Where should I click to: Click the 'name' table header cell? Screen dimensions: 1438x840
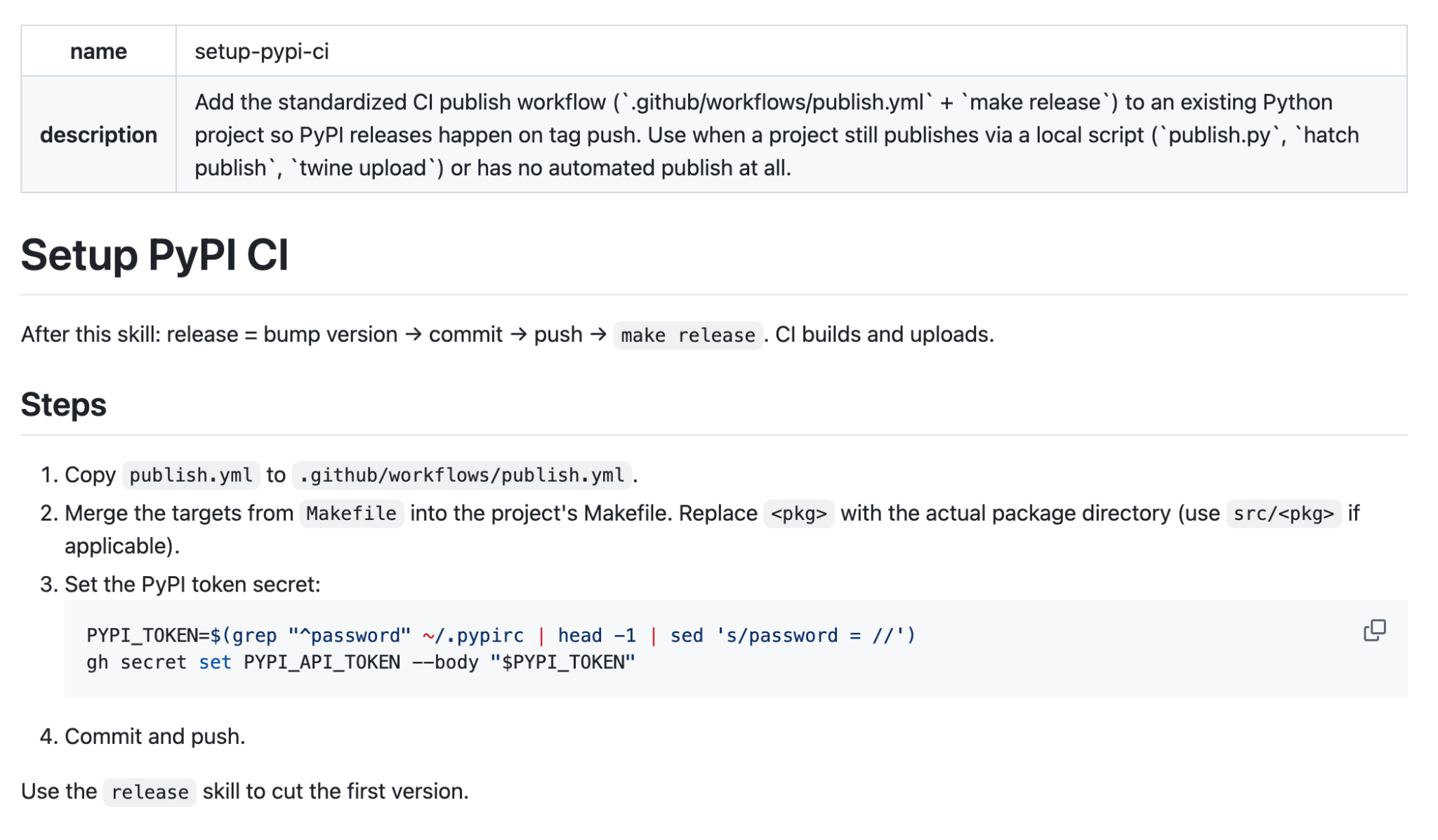click(x=98, y=51)
